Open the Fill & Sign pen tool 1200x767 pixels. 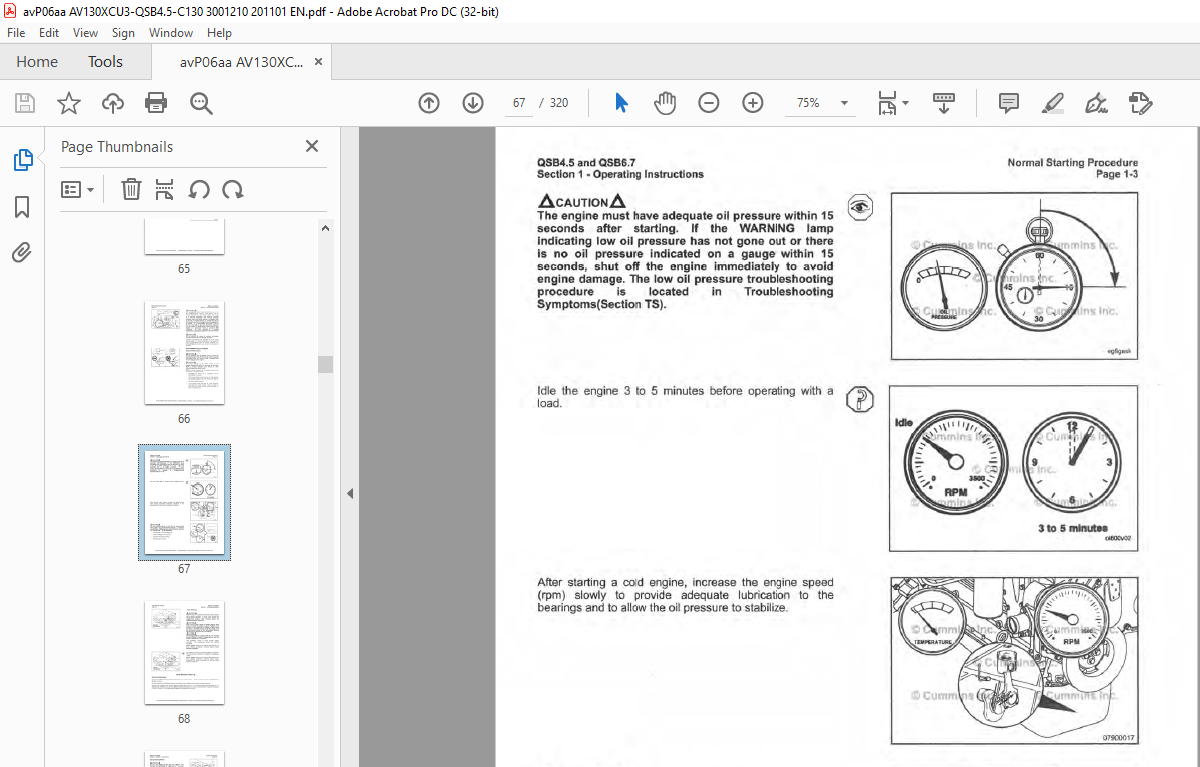pos(1096,103)
